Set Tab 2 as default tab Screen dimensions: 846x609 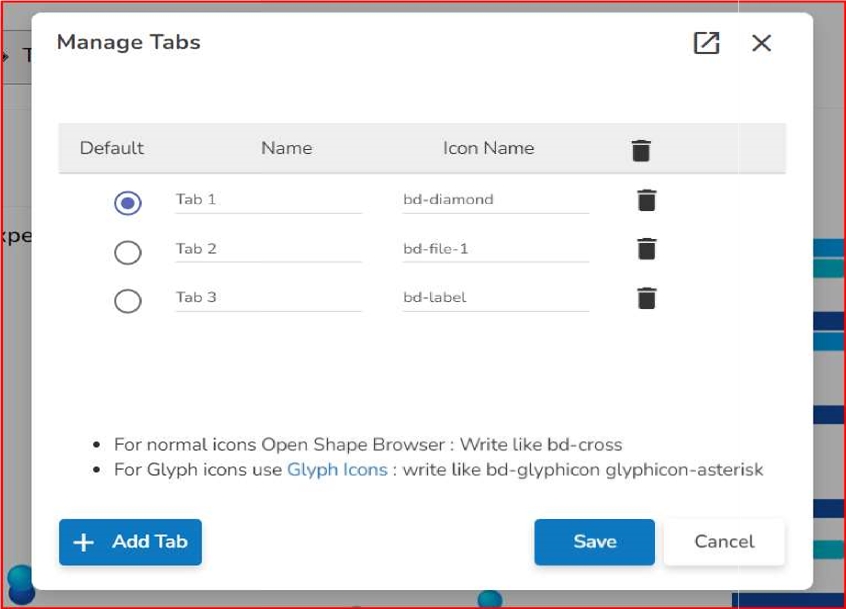[128, 253]
